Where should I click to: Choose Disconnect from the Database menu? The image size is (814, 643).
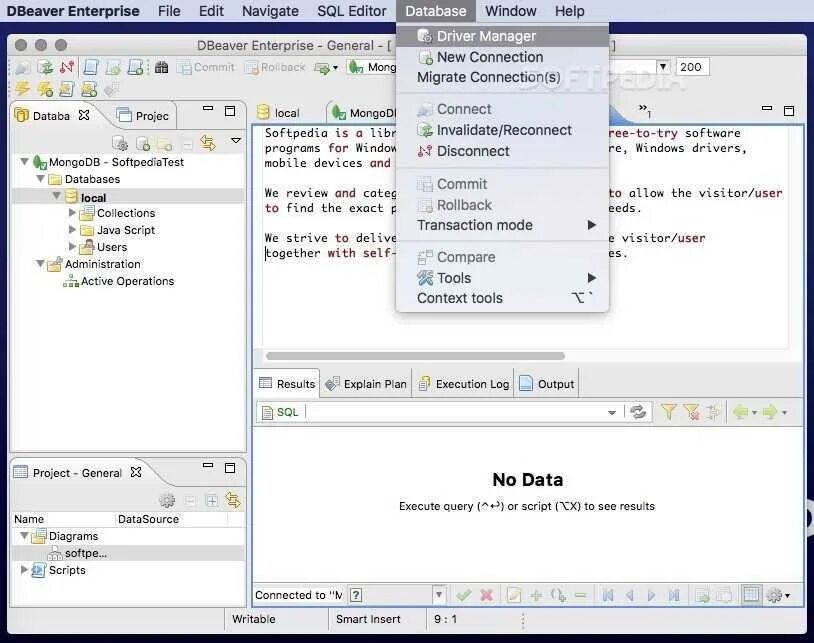coord(502,151)
